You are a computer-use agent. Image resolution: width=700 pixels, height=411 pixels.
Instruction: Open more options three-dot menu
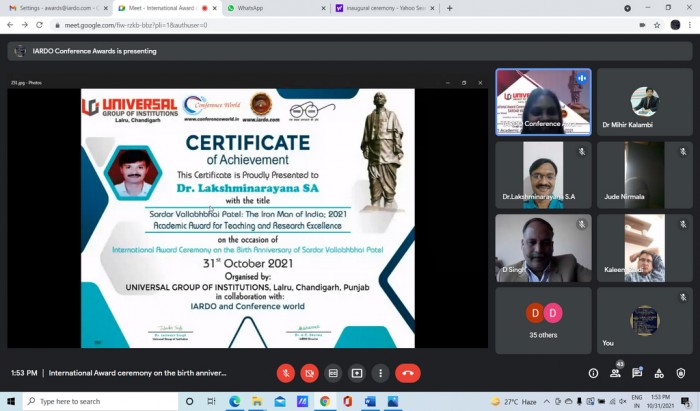(380, 373)
